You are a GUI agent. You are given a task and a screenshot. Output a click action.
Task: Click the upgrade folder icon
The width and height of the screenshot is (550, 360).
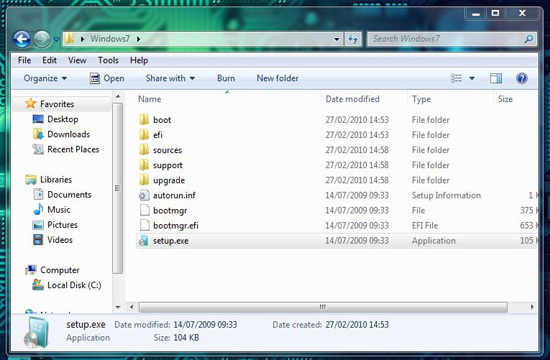pos(144,180)
